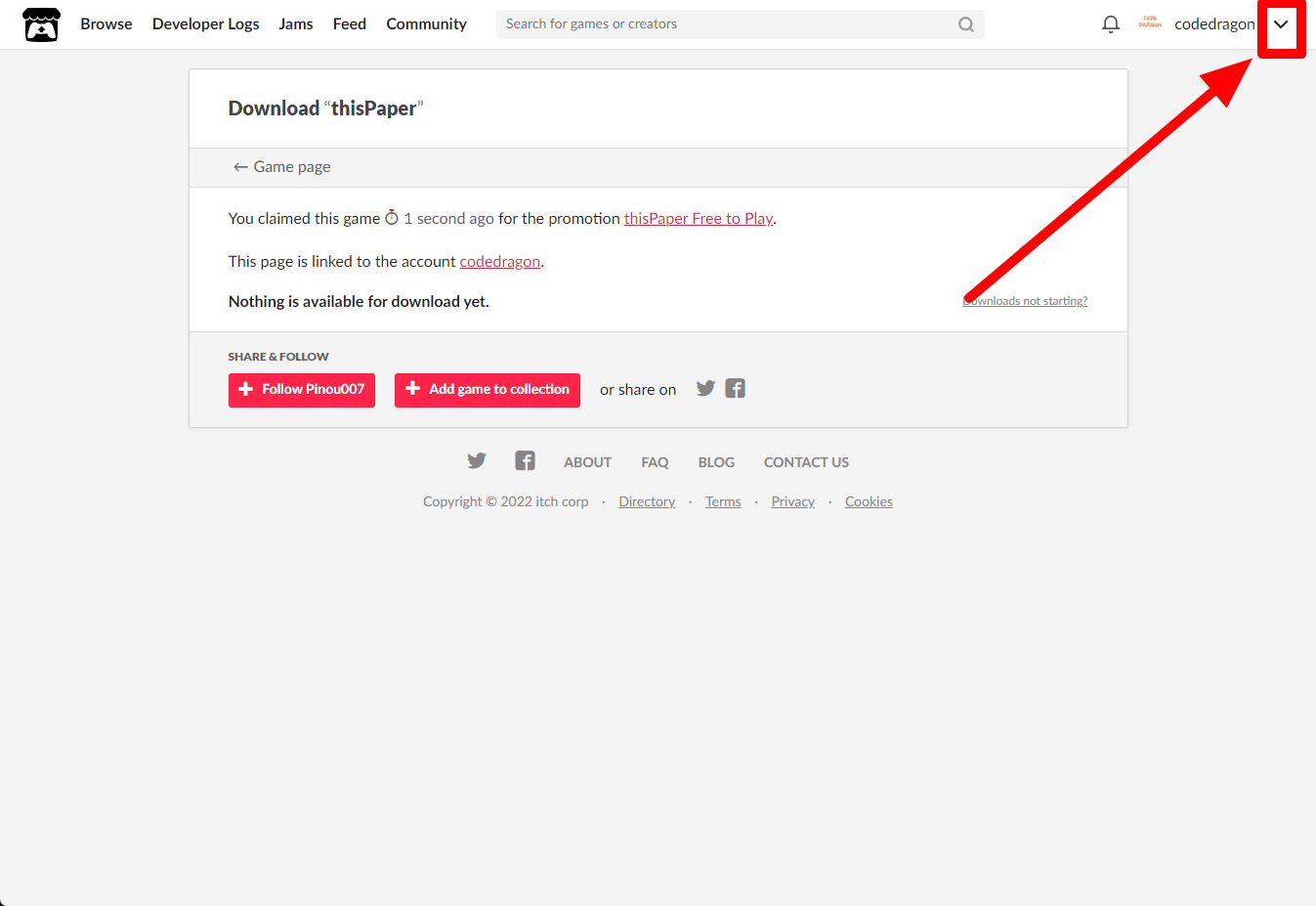Follow Pinou007
This screenshot has width=1316, height=906.
(x=302, y=390)
